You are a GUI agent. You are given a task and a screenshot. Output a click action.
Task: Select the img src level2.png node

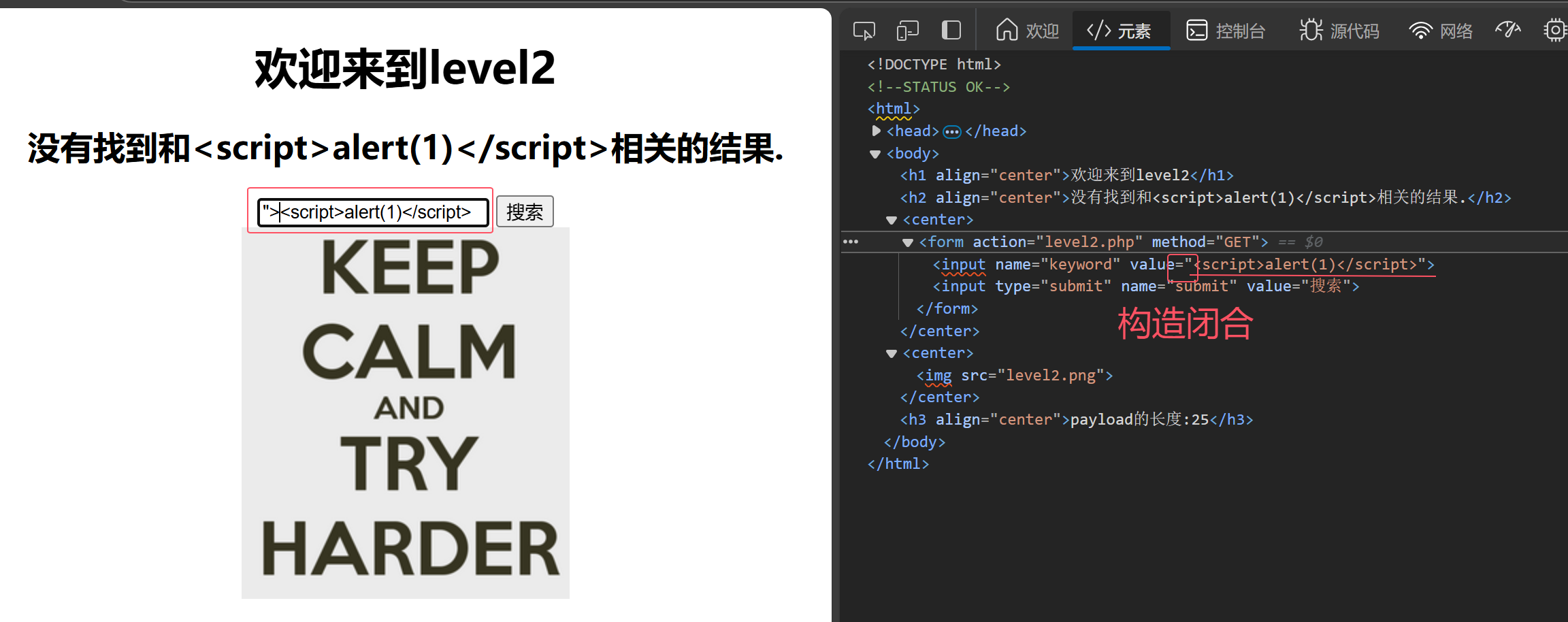pyautogui.click(x=1015, y=375)
